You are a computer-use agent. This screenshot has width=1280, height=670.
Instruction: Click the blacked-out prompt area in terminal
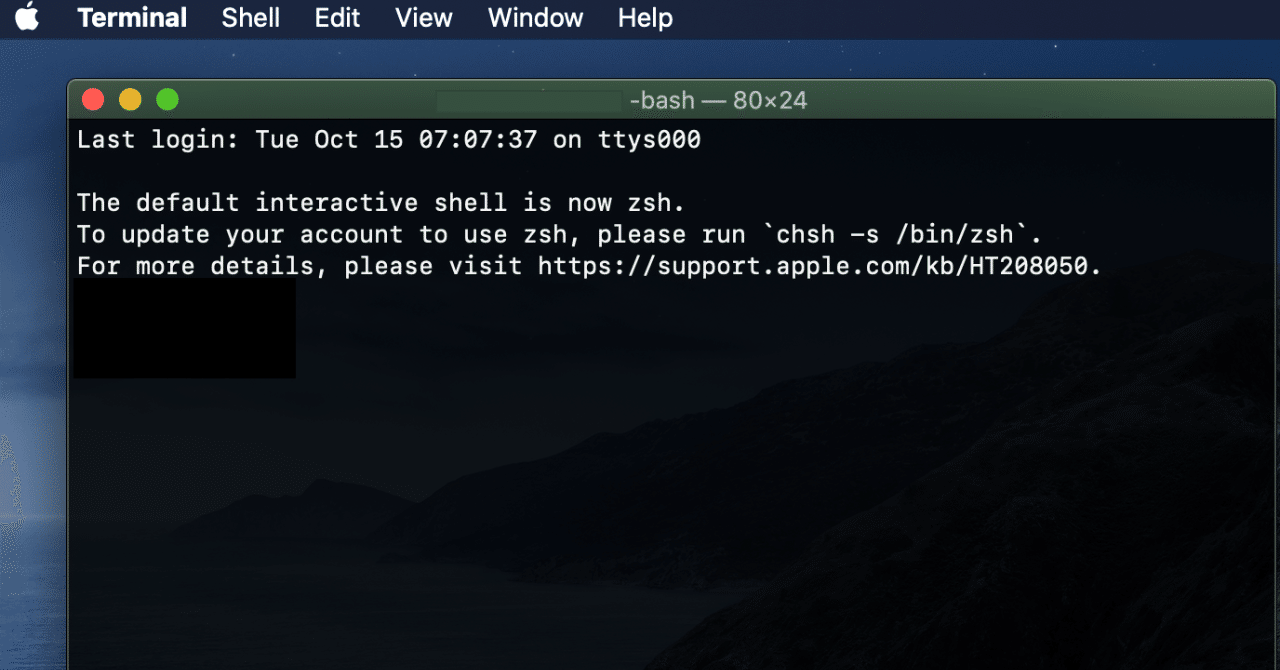tap(184, 328)
